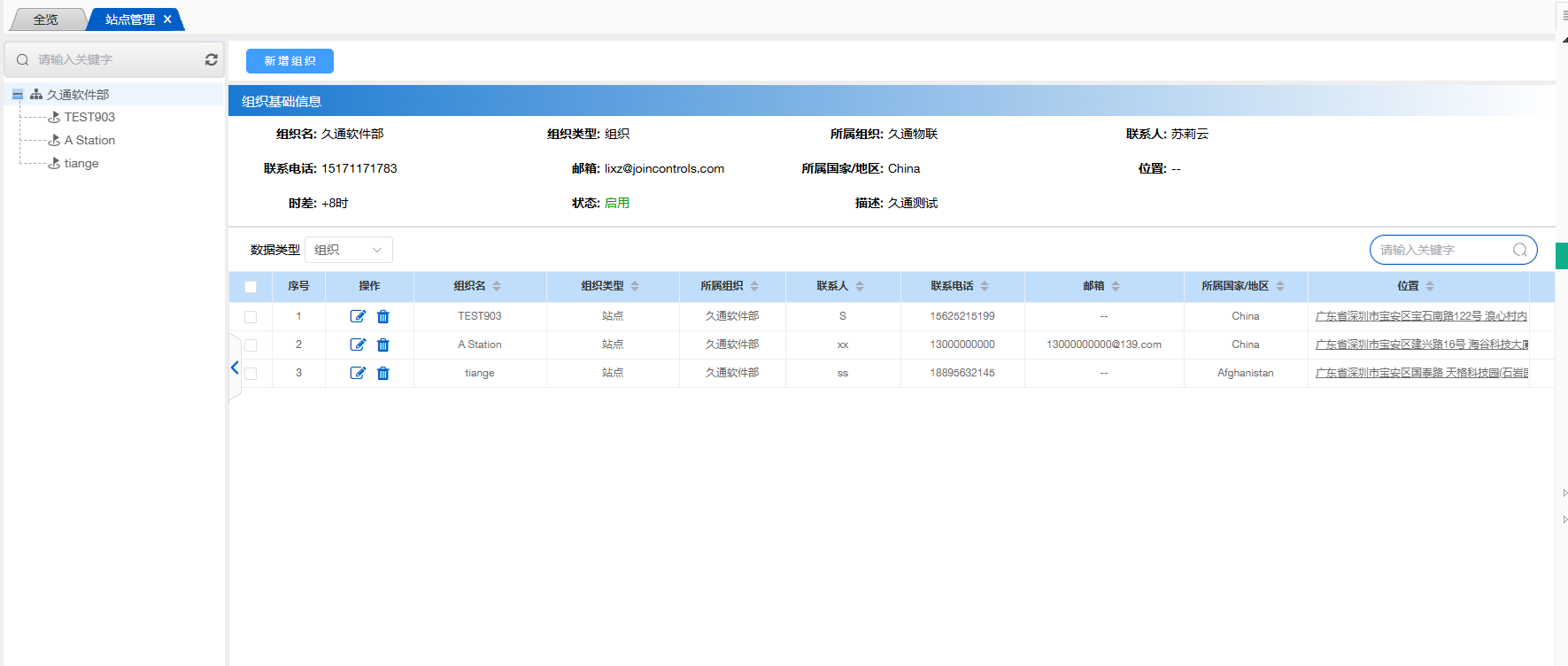The image size is (1568, 666).
Task: Click the 操作 column header
Action: coord(369,286)
